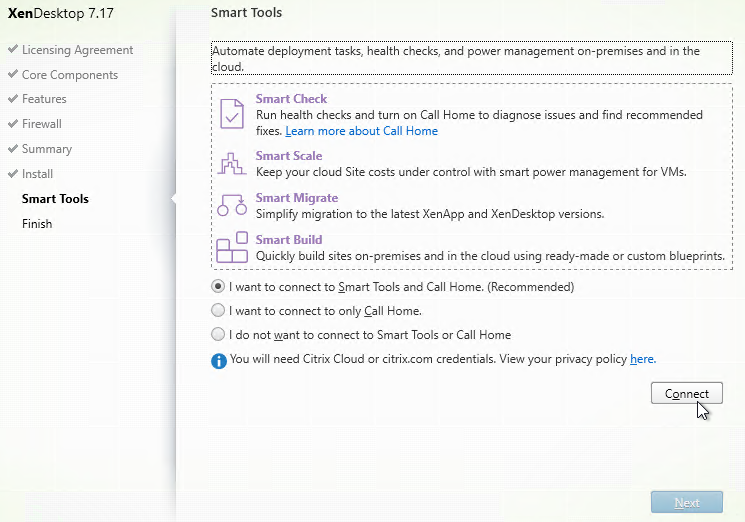Click the Smart Scale icon

[x=232, y=164]
